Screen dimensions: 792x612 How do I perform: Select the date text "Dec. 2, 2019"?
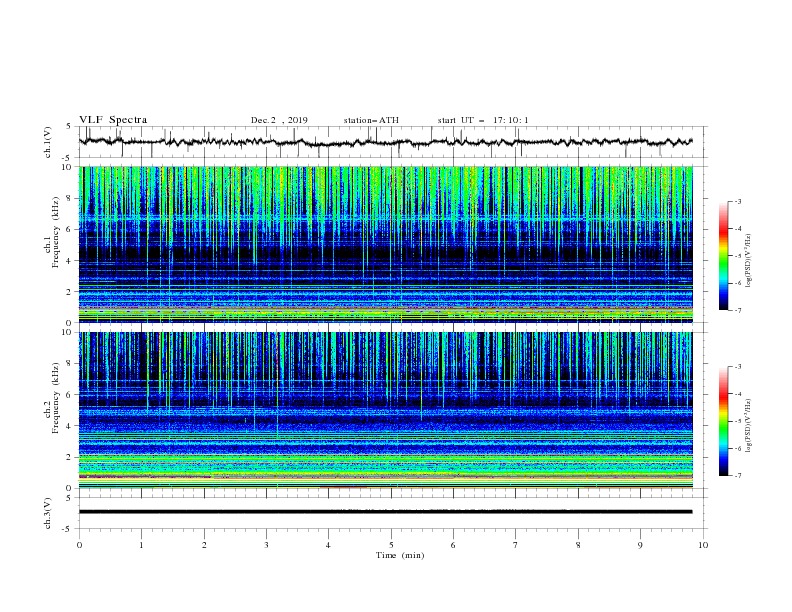[279, 120]
